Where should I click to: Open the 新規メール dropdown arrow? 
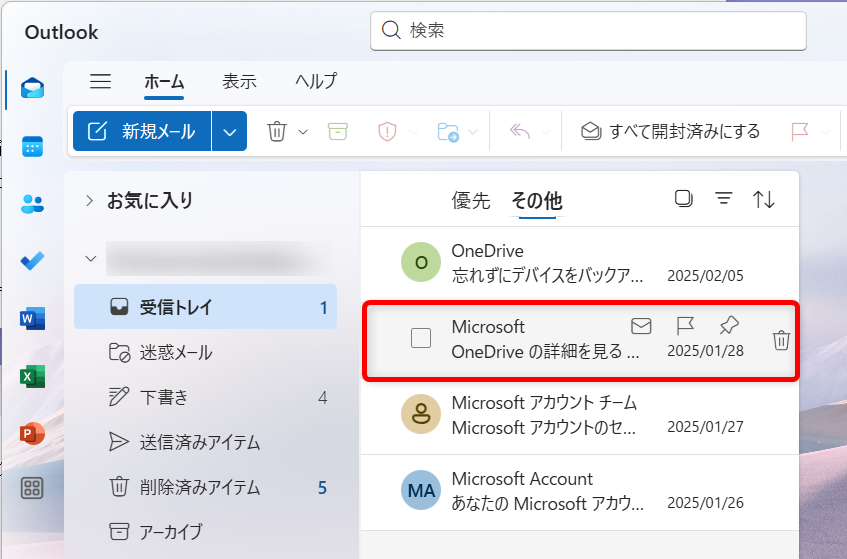point(230,131)
